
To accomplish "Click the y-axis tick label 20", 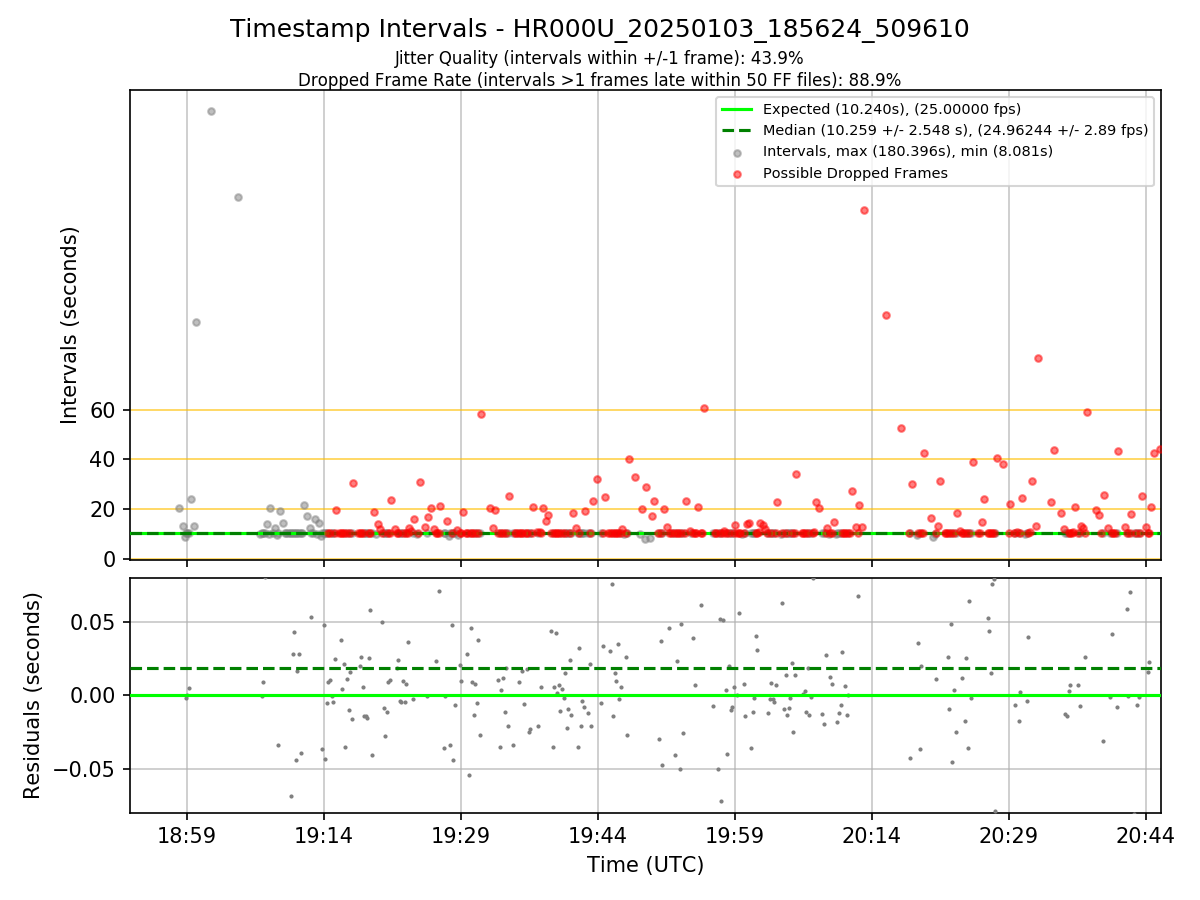I will 104,509.
